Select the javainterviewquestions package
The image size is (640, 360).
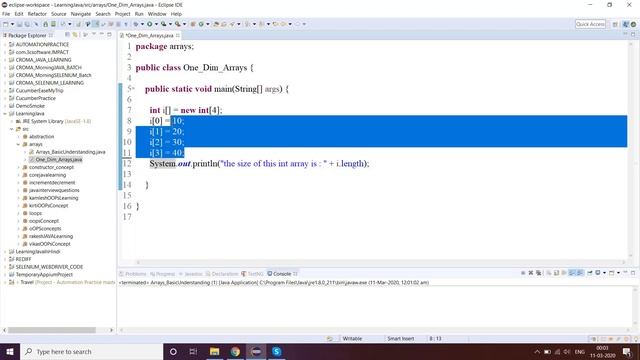54,190
